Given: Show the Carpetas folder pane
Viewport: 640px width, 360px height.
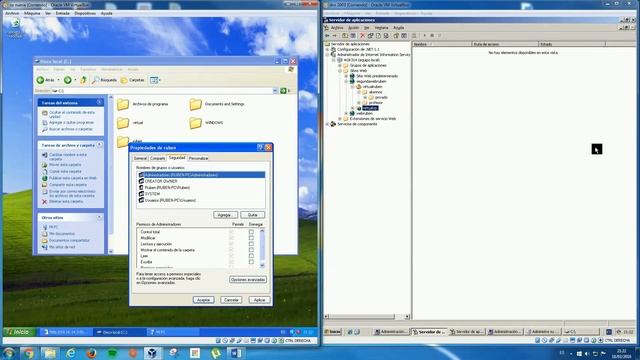Looking at the screenshot, I should tap(133, 80).
